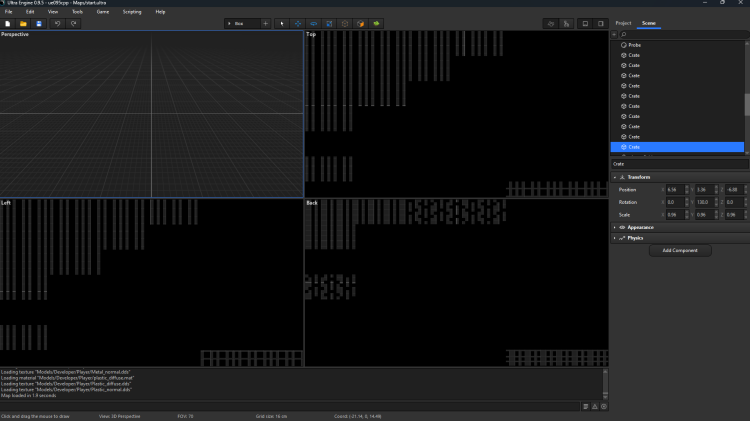Click the plus button beside Box

click(x=265, y=23)
